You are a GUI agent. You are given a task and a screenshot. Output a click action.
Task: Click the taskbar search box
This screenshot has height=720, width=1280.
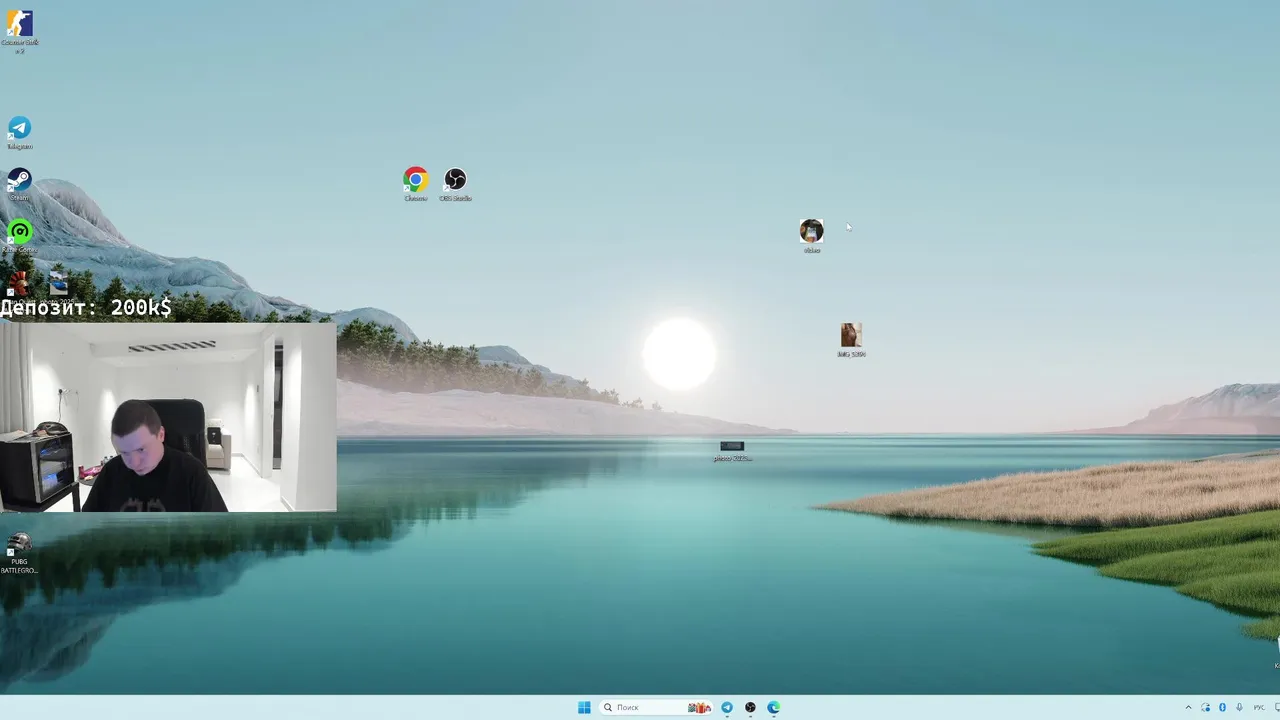click(656, 707)
